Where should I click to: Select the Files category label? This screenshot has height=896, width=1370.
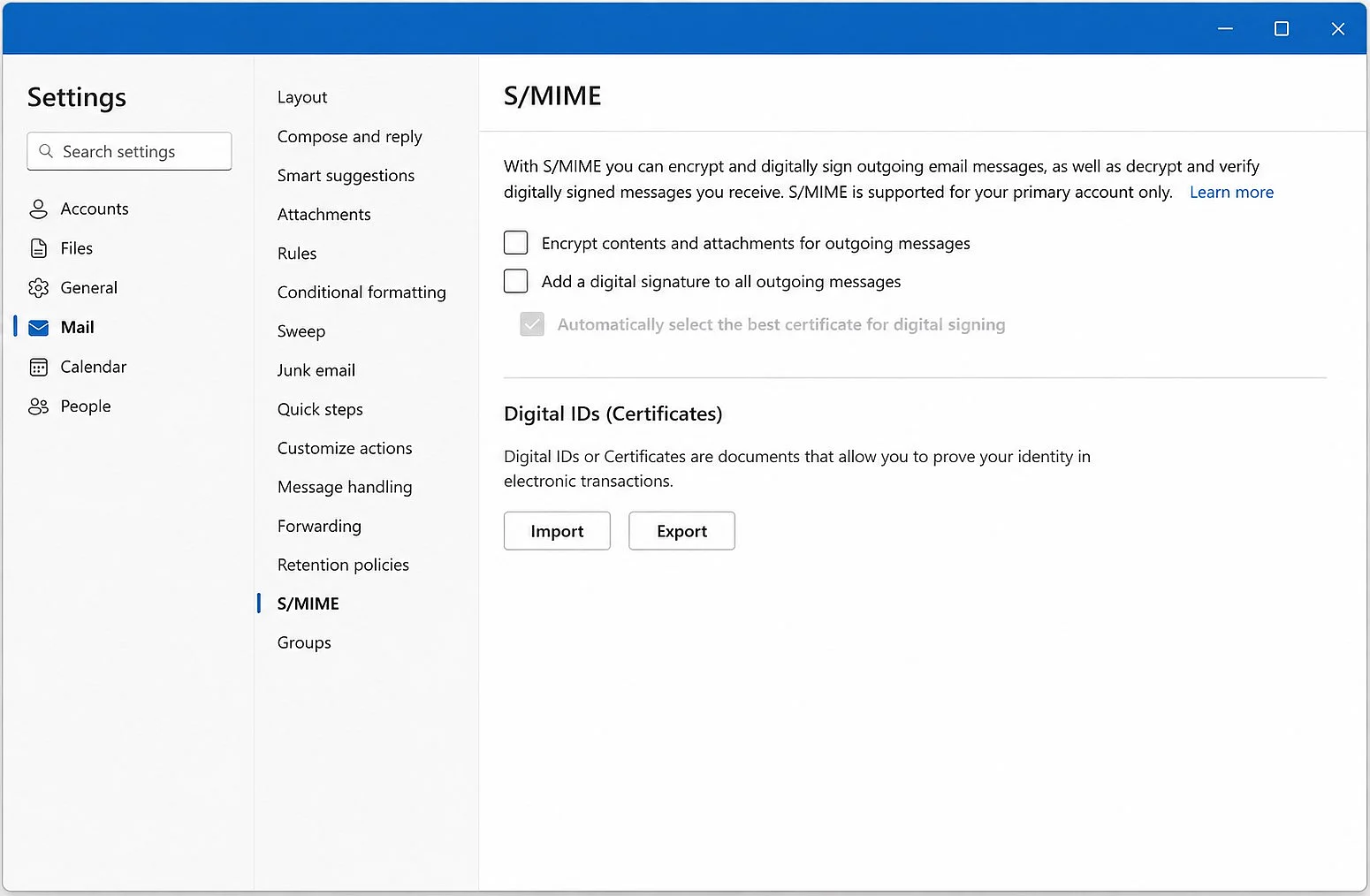point(77,248)
